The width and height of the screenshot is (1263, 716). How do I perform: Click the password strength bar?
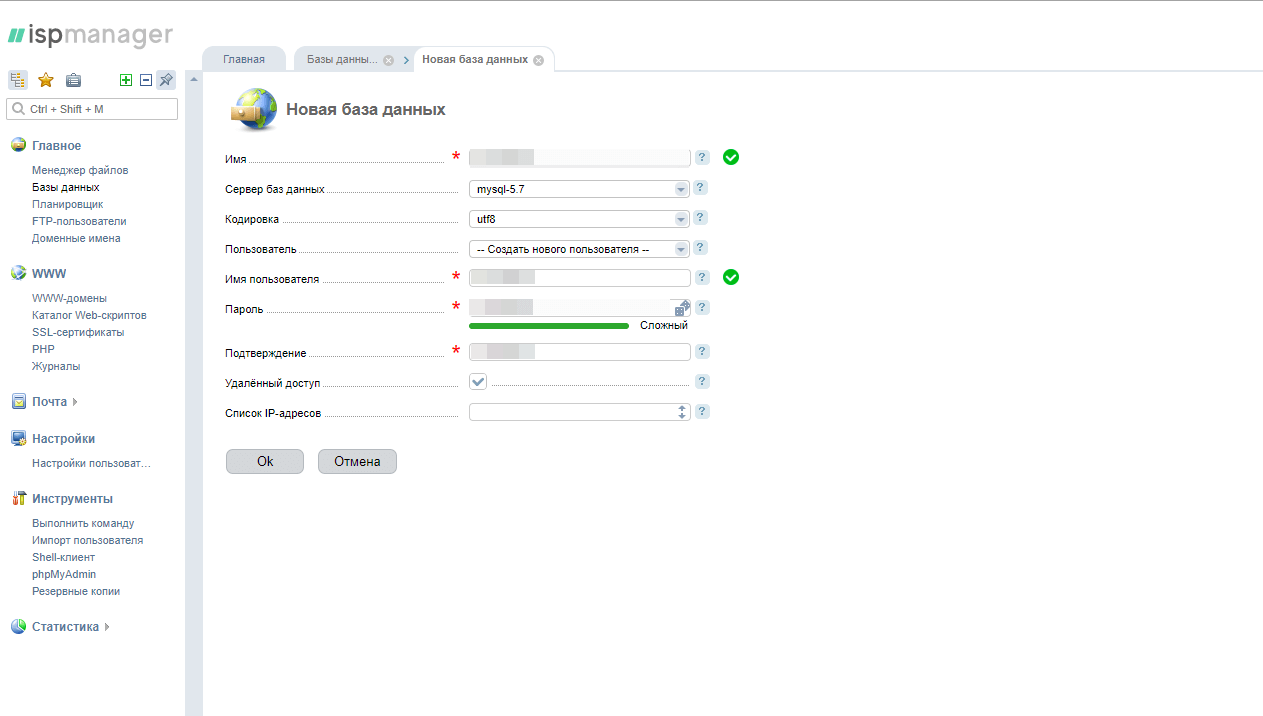pos(548,326)
